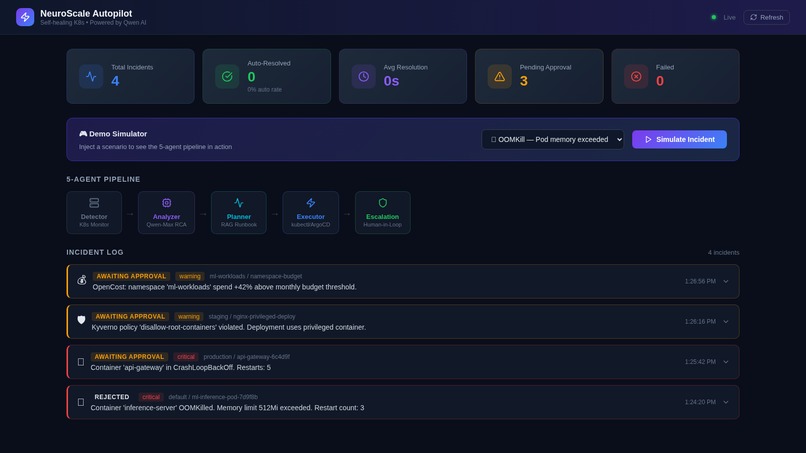Click the warning tag on staging nginx incident
The image size is (806, 453).
pyautogui.click(x=189, y=316)
